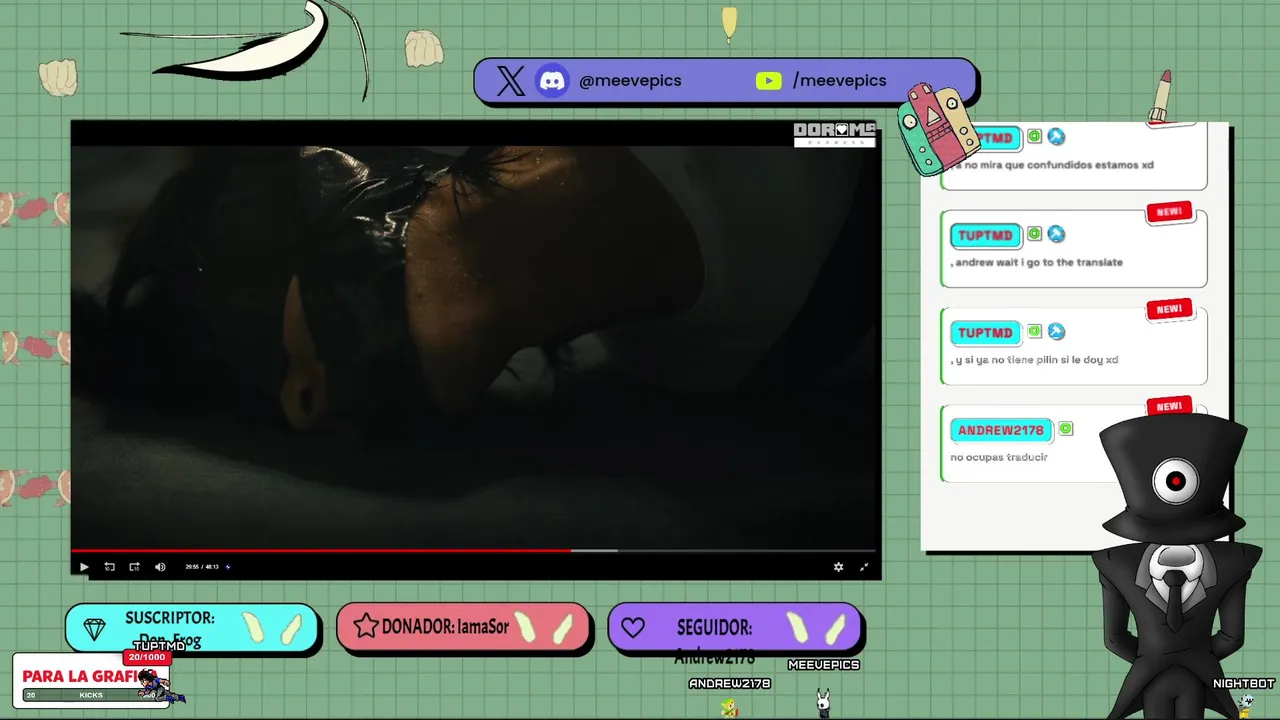The image size is (1280, 720).
Task: Click the SUSCRIPTOR: label
Action: (x=170, y=618)
